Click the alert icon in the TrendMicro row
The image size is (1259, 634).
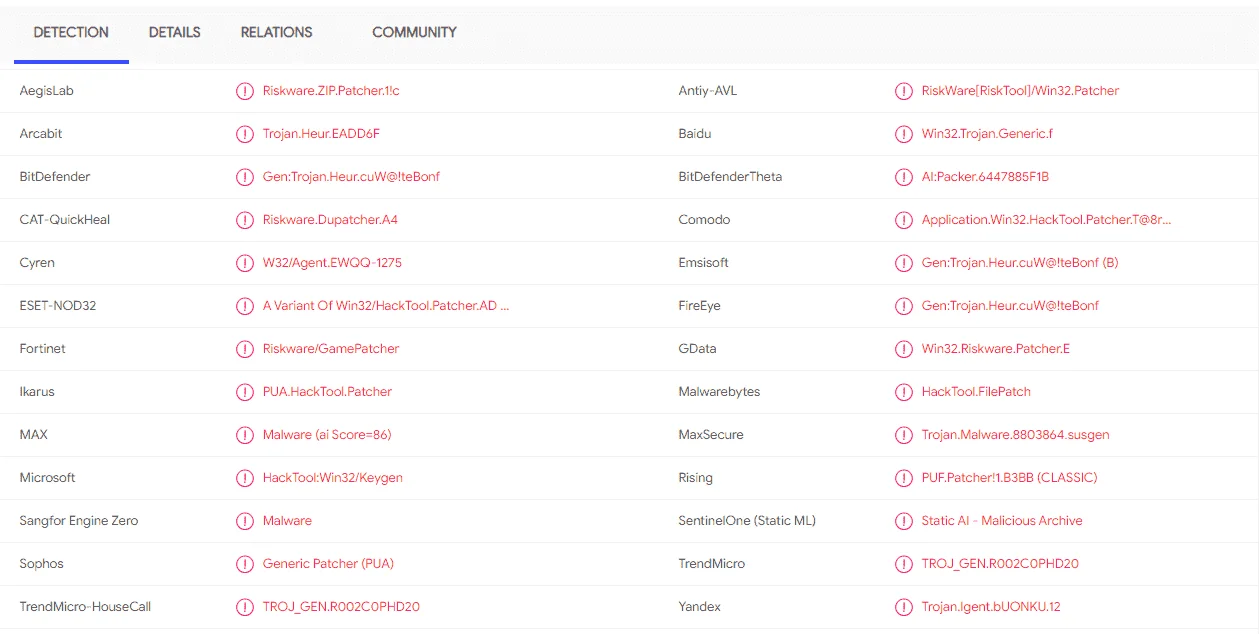(x=904, y=564)
